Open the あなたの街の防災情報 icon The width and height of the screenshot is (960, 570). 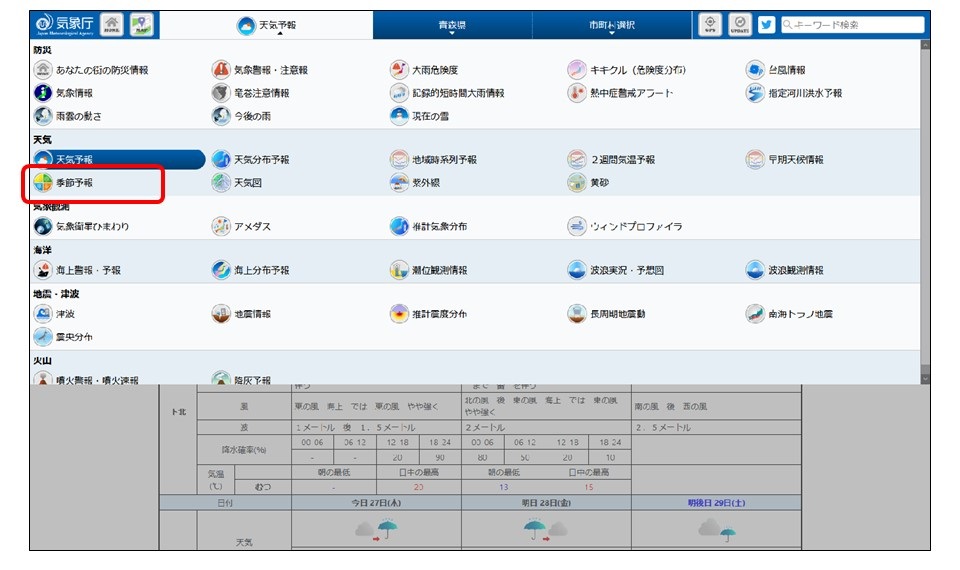(x=42, y=70)
